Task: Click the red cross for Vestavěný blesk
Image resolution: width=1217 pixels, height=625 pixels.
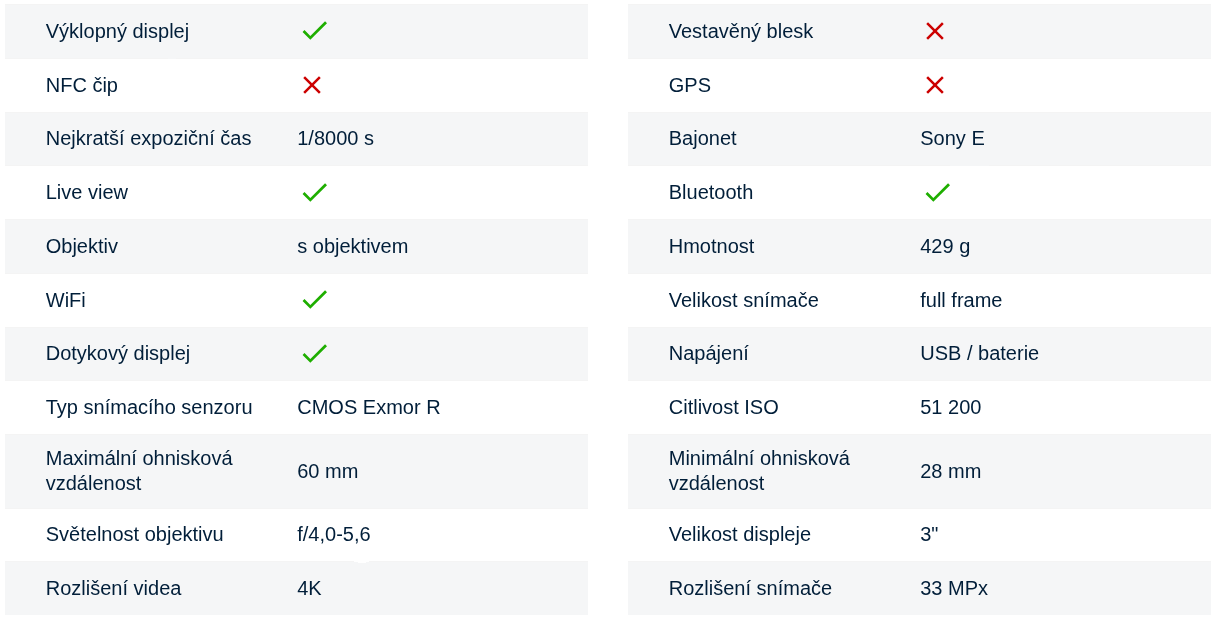Action: pos(935,31)
